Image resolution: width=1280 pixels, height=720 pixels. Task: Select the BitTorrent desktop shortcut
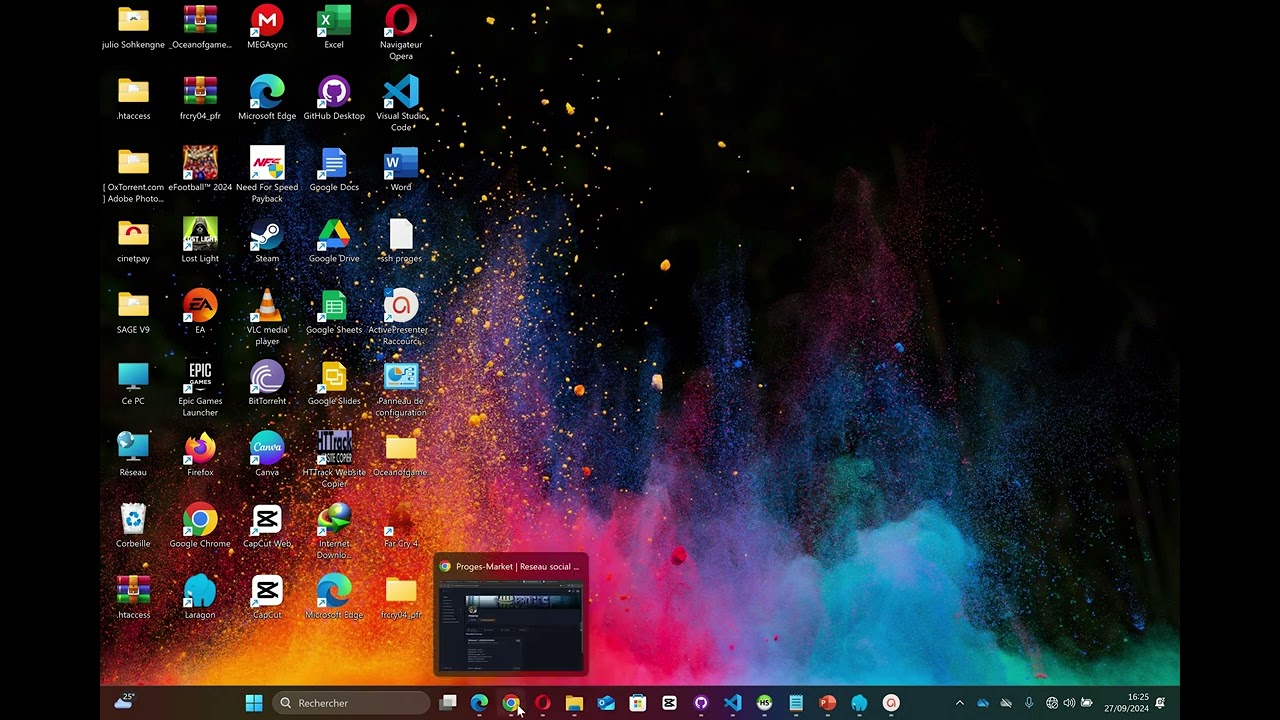pyautogui.click(x=267, y=383)
